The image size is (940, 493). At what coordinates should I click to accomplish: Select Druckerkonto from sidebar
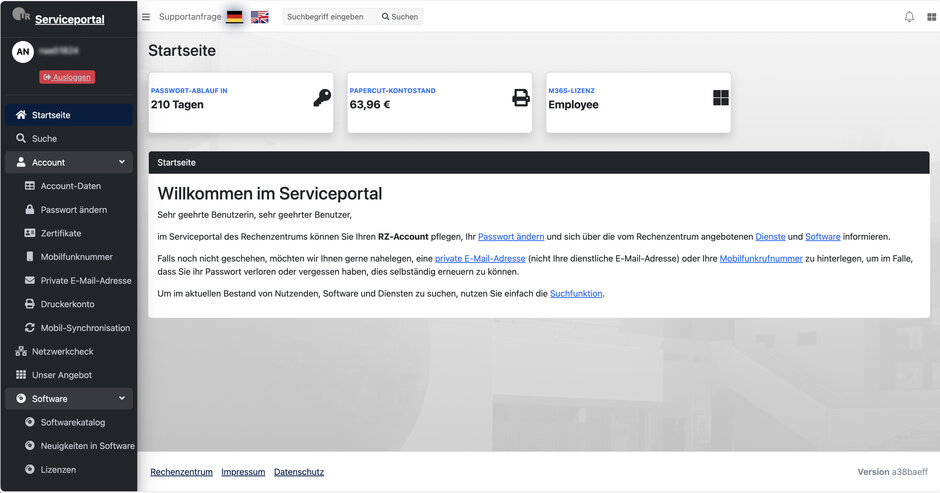pos(67,304)
